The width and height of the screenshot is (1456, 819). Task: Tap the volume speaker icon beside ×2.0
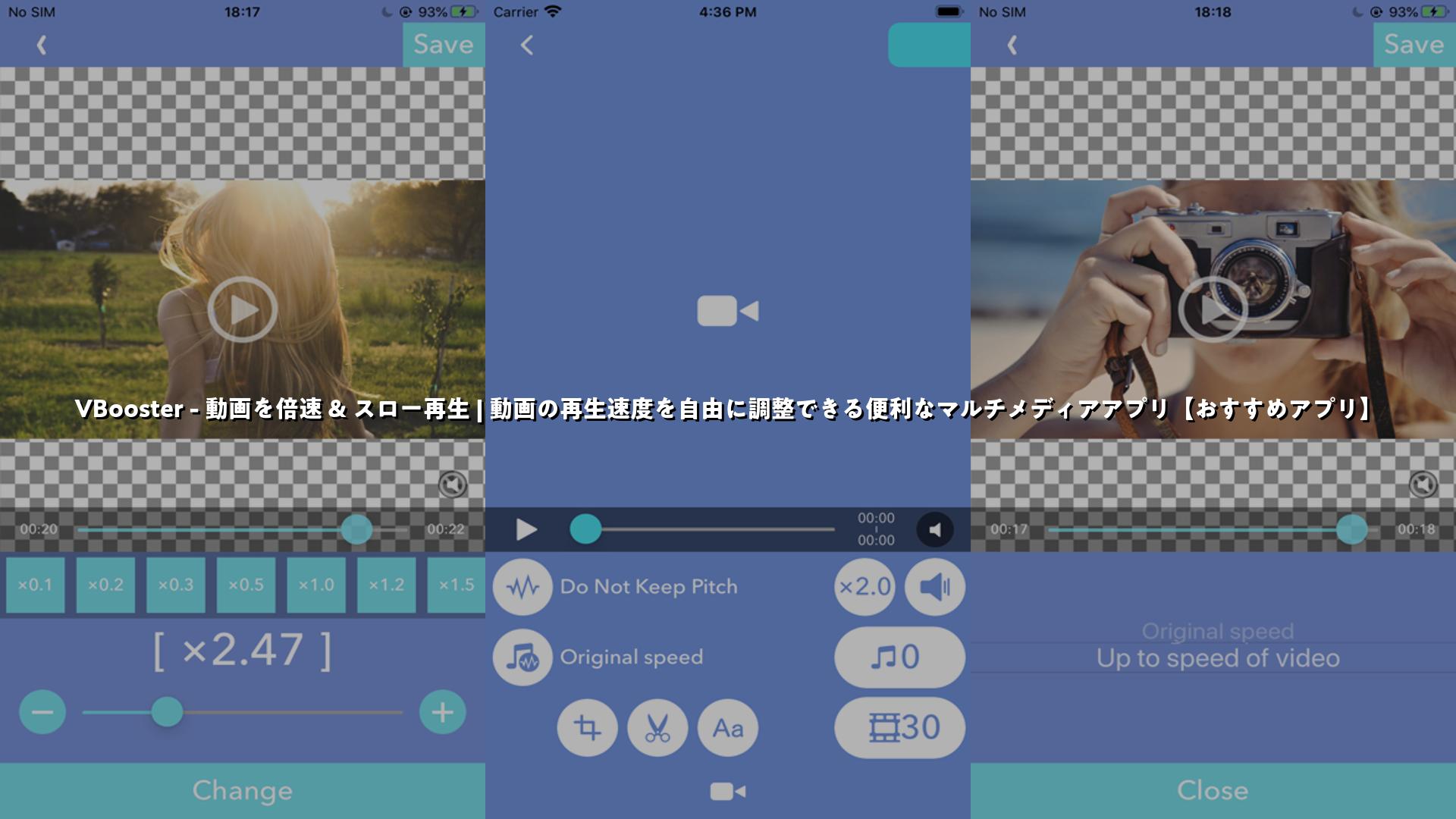click(935, 587)
